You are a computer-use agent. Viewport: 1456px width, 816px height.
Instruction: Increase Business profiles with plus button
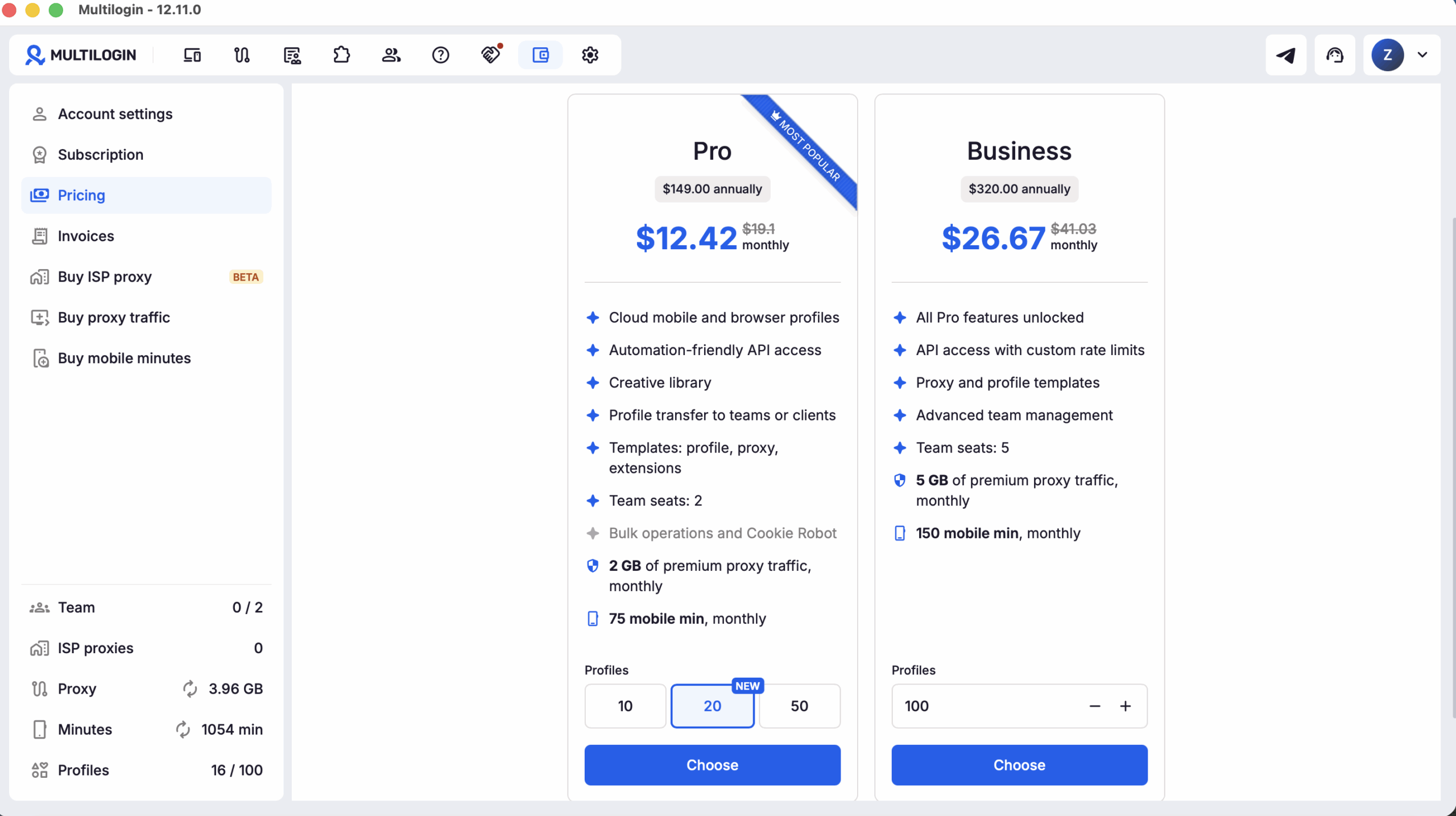click(x=1126, y=706)
